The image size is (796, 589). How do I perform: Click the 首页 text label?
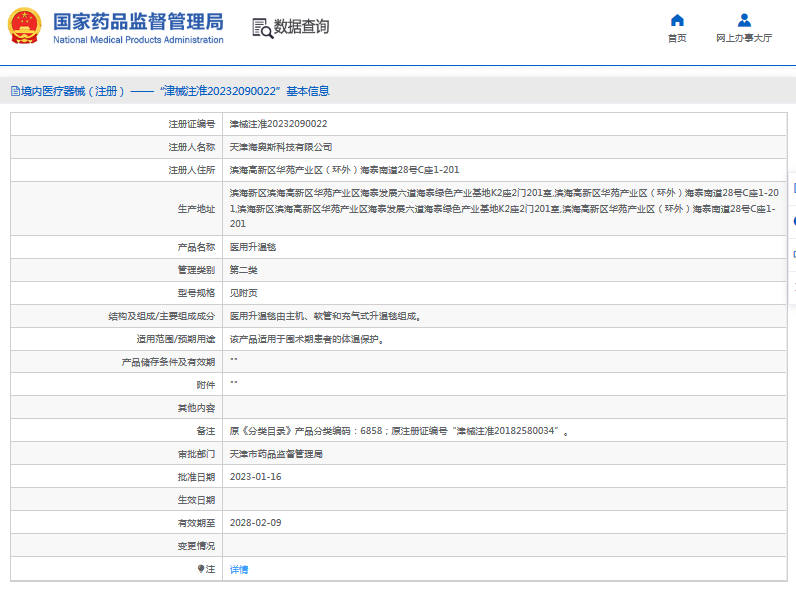pos(677,38)
